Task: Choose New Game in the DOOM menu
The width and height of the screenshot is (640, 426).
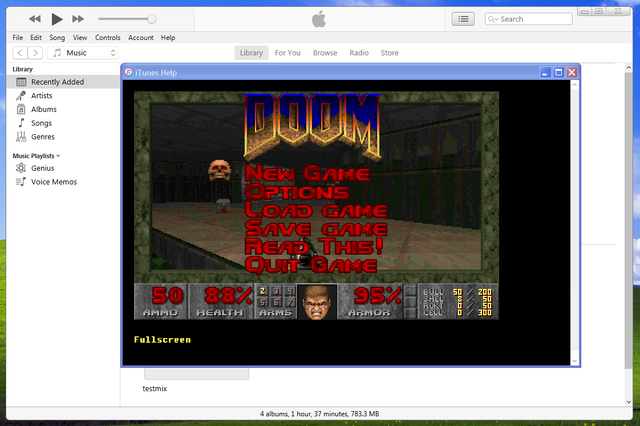Action: [x=307, y=173]
